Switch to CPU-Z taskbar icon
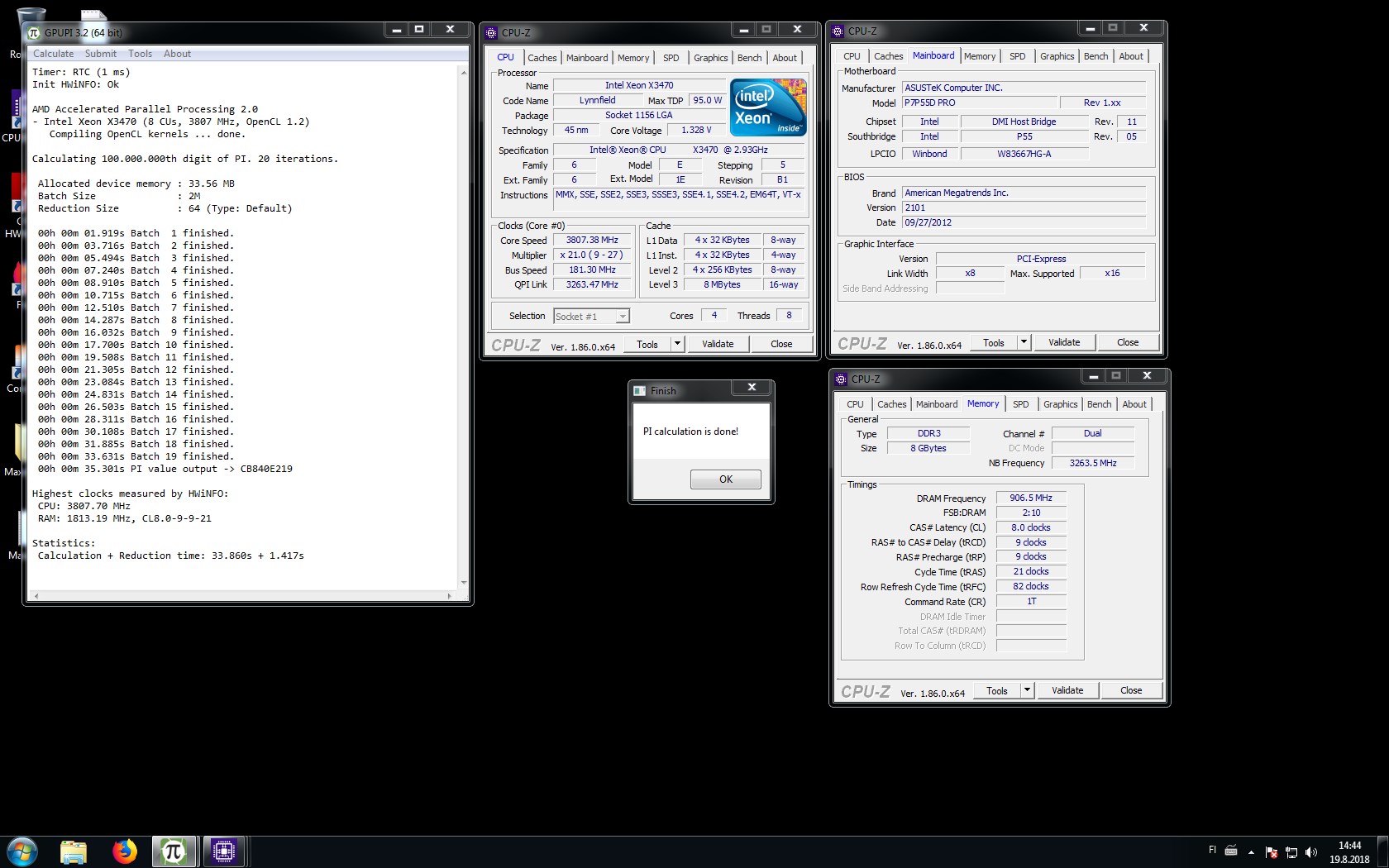This screenshot has width=1389, height=868. point(224,851)
